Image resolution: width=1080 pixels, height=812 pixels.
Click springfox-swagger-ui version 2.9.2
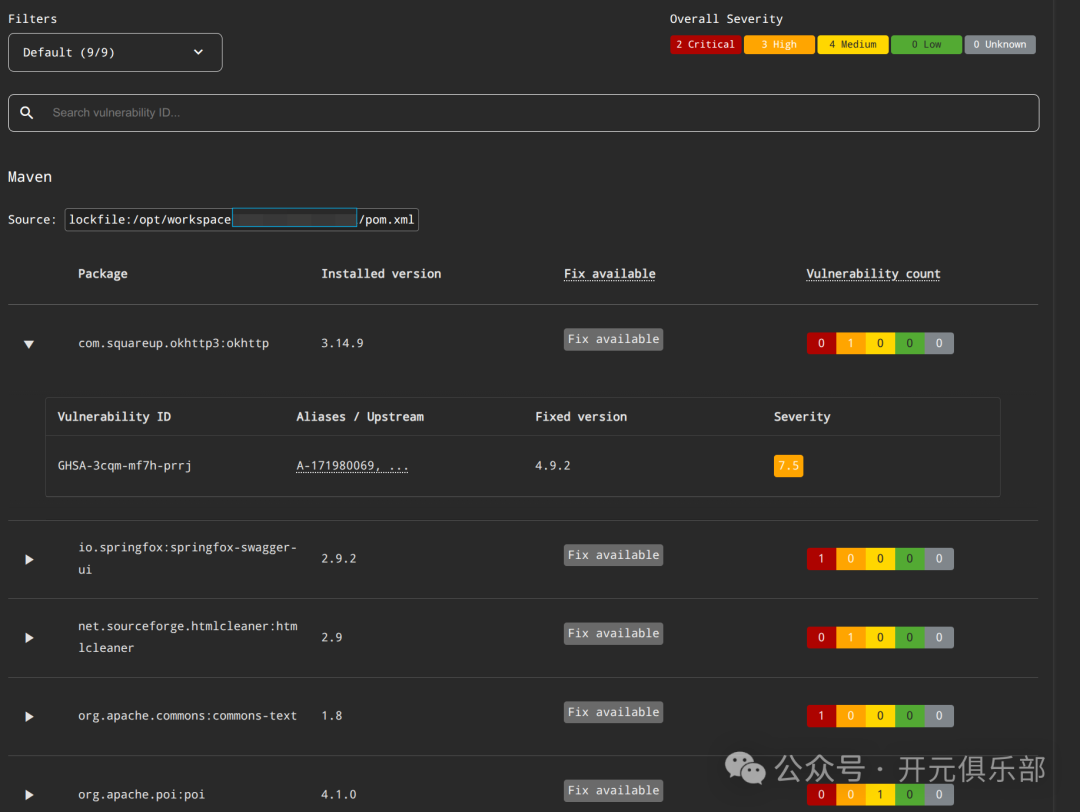pos(339,559)
